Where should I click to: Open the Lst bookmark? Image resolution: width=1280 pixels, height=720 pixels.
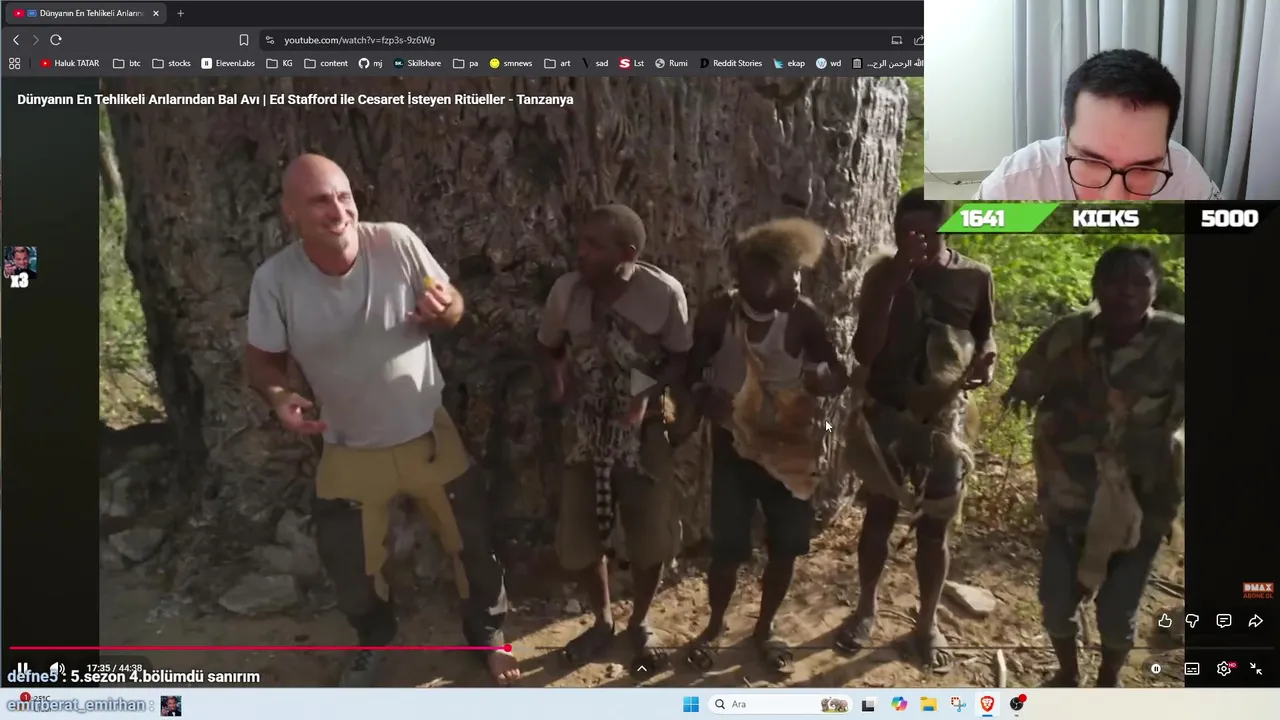click(632, 63)
